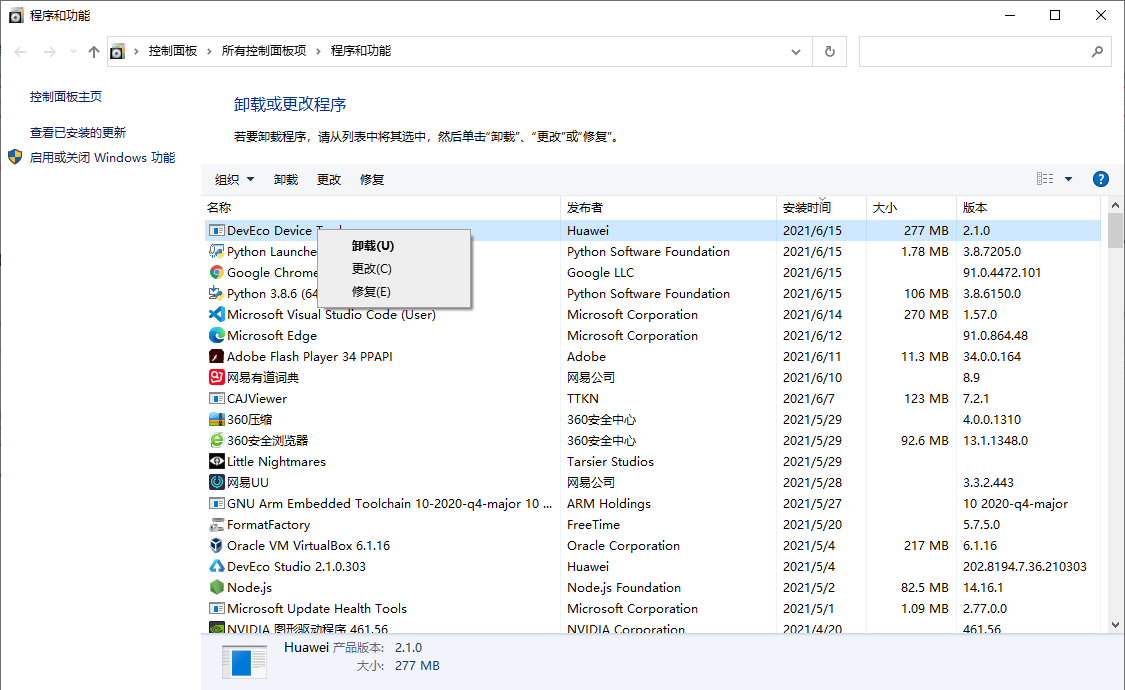Click the 网易有道词典 icon
This screenshot has width=1125, height=690.
[216, 377]
